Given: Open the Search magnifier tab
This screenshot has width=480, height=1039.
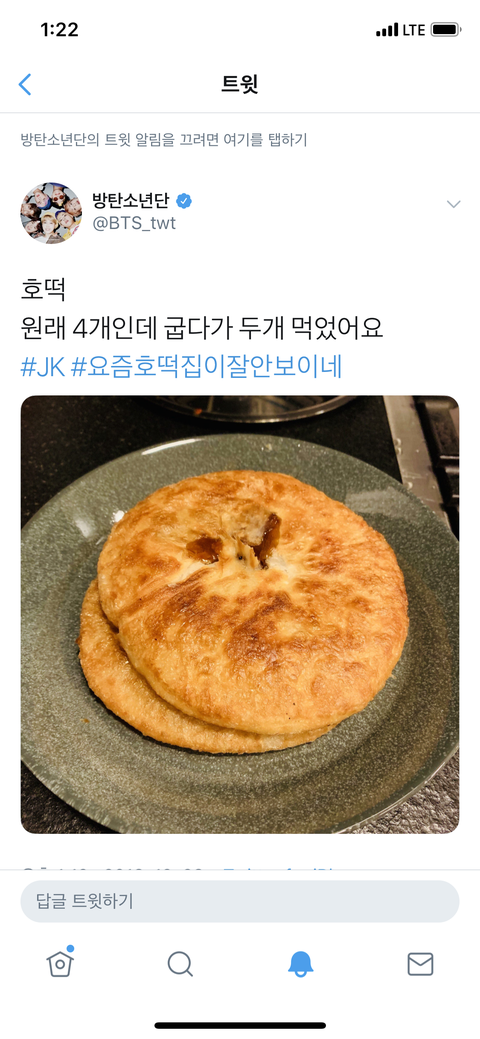Looking at the screenshot, I should pos(180,964).
